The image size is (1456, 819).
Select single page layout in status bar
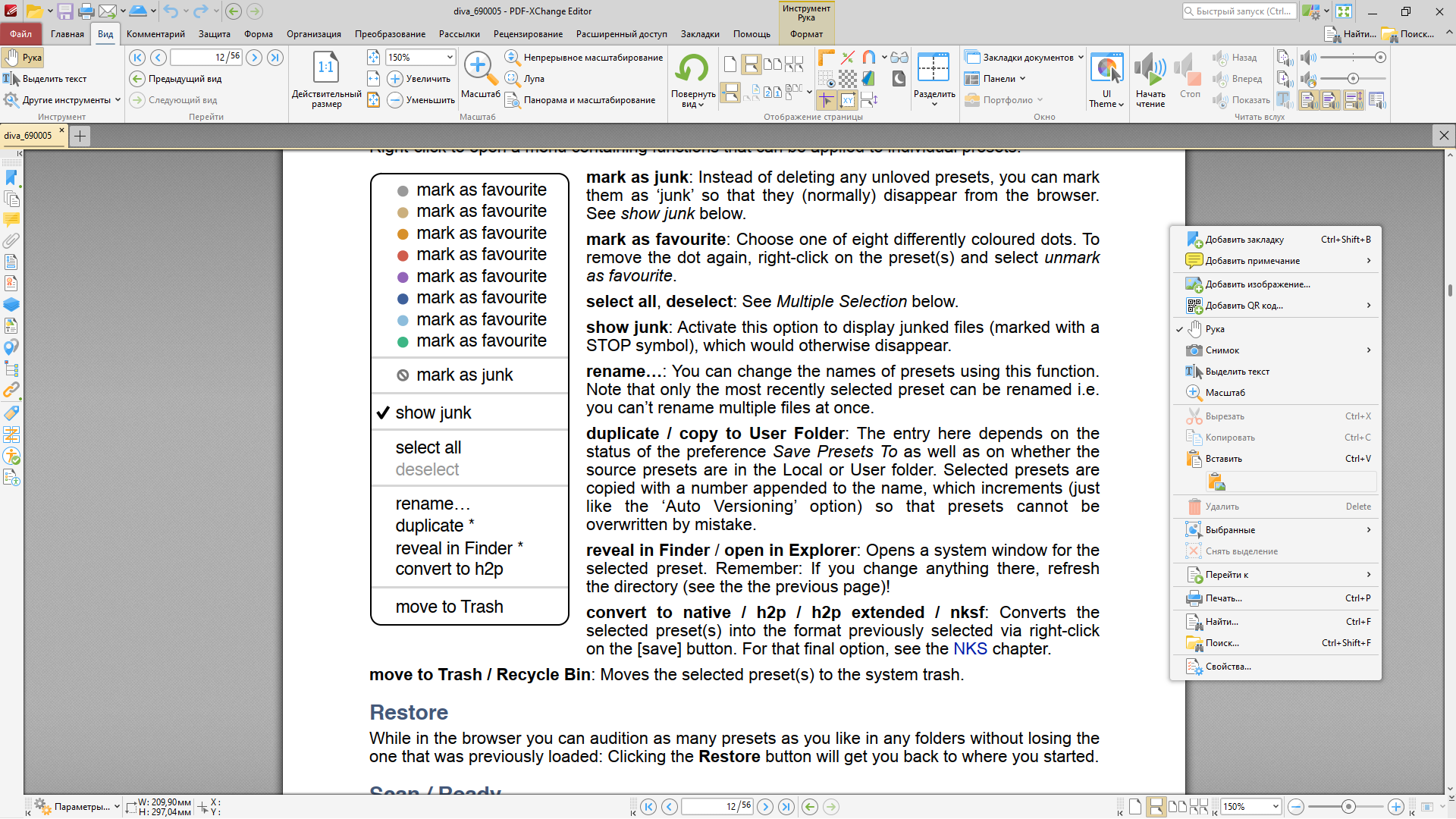[x=1135, y=807]
